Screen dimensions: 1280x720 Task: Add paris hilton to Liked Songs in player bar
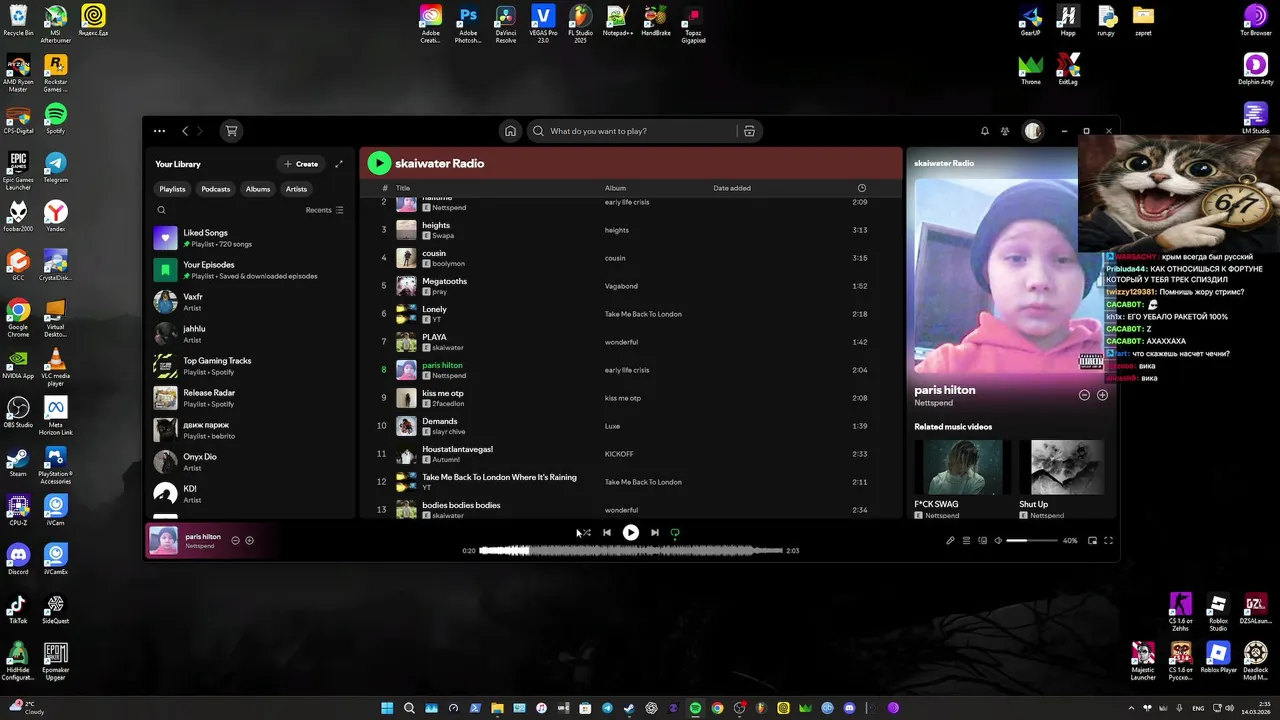(x=249, y=541)
